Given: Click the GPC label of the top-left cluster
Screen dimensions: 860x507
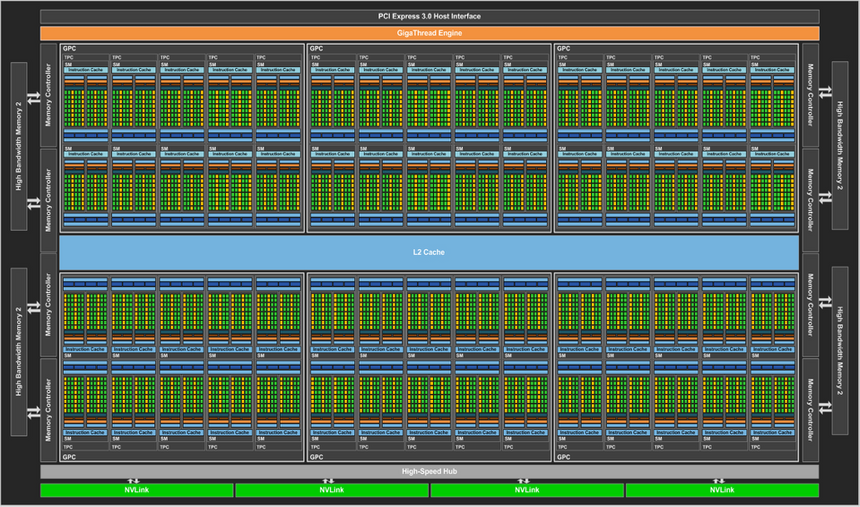Looking at the screenshot, I should point(68,48).
